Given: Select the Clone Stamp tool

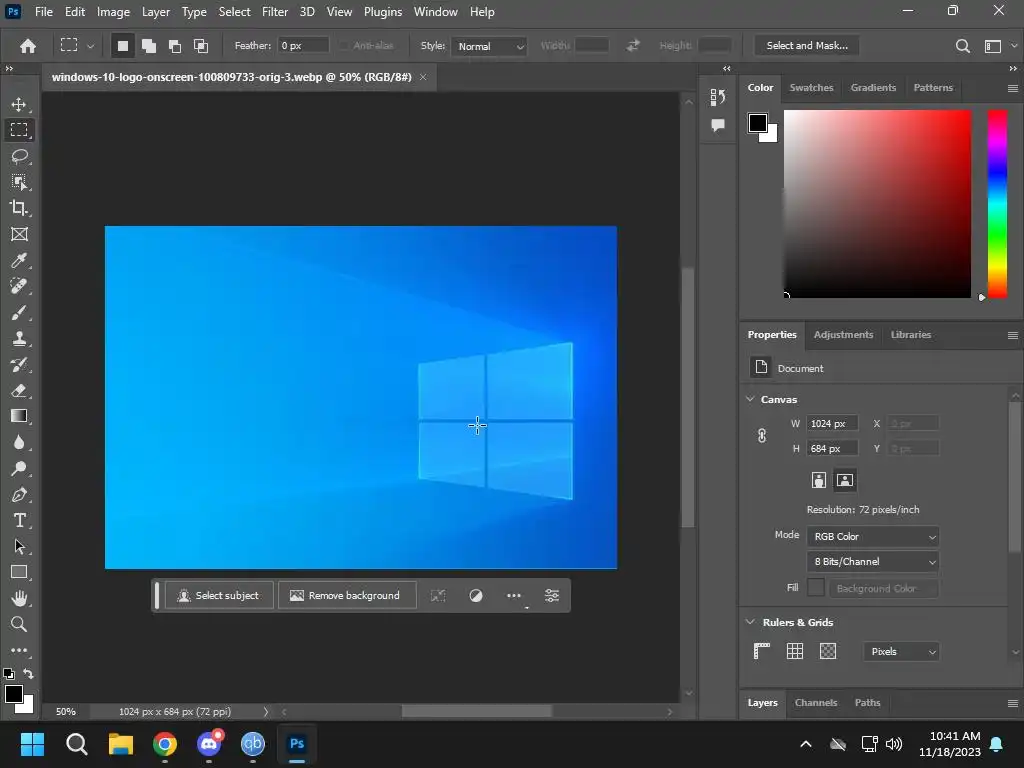Looking at the screenshot, I should tap(19, 338).
